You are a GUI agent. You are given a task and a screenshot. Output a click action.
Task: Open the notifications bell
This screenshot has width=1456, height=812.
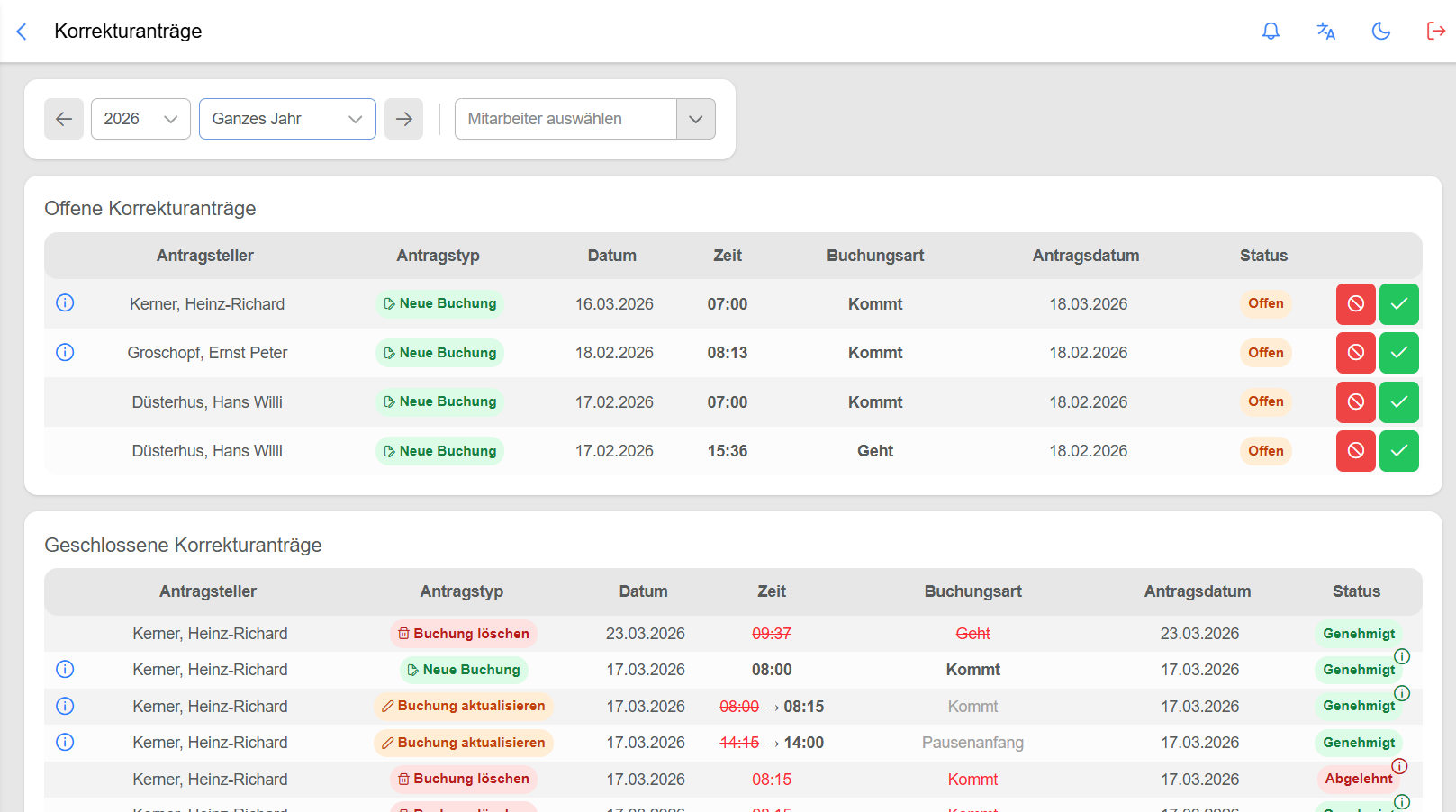1271,32
